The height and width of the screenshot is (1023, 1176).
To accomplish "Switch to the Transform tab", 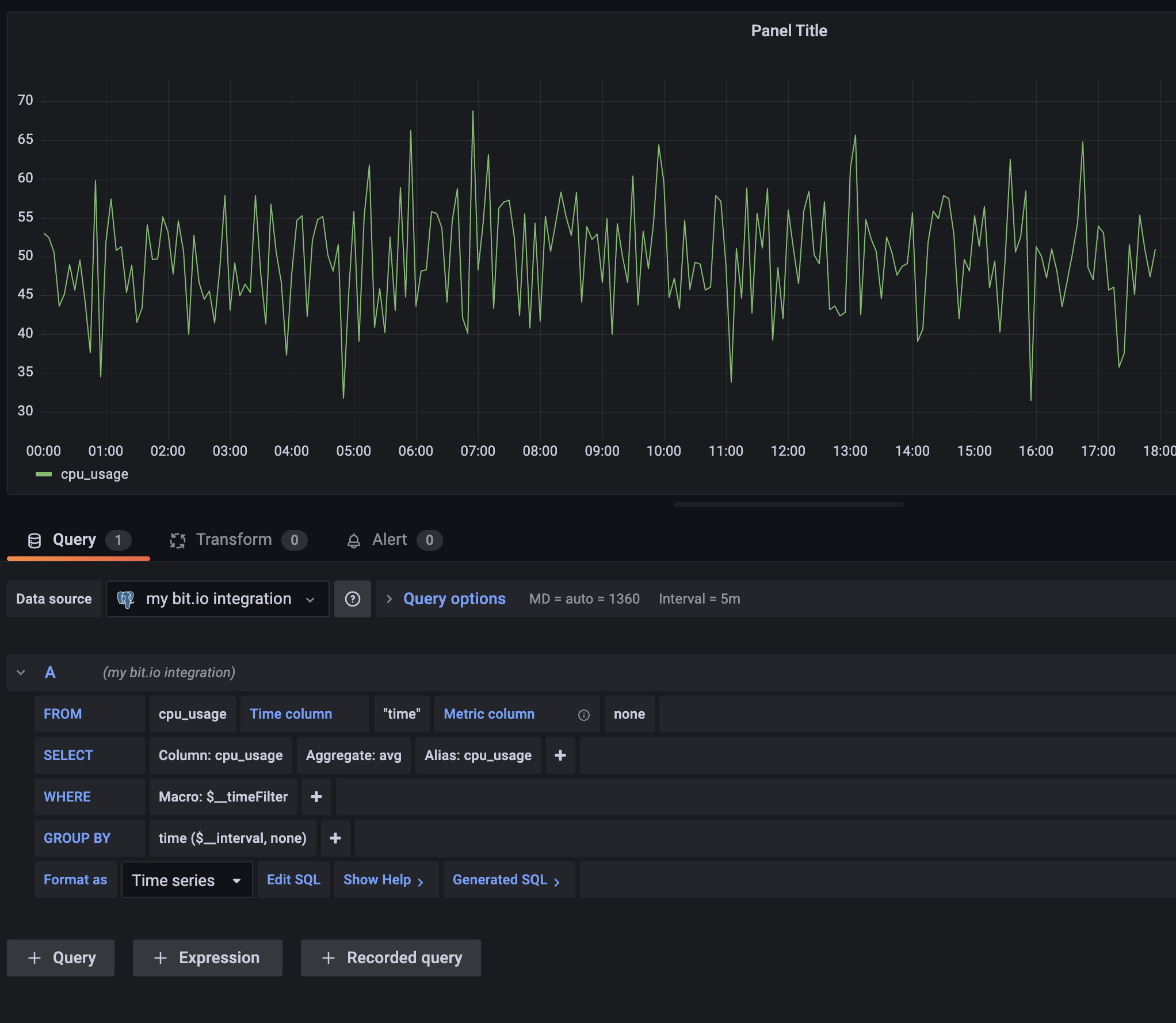I will pyautogui.click(x=234, y=540).
